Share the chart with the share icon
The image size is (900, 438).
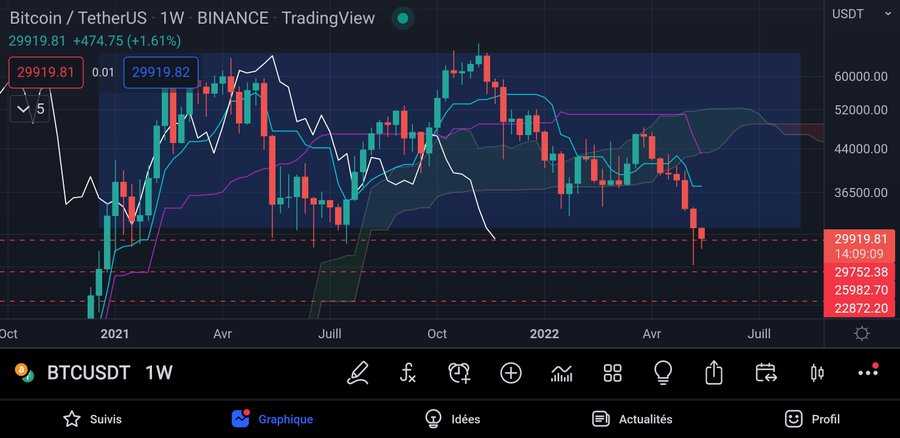click(713, 373)
